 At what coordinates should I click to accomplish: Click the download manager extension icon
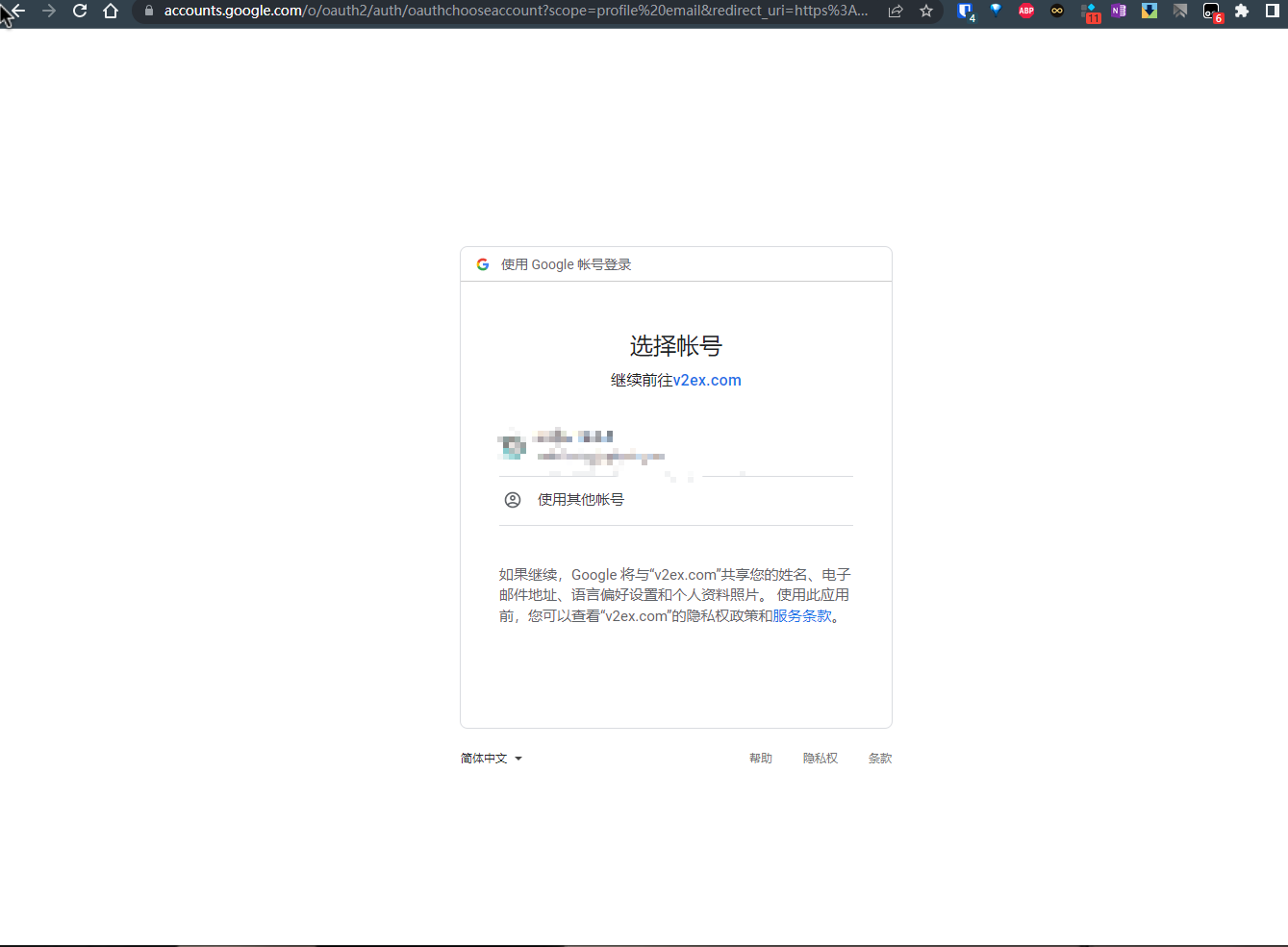tap(1149, 11)
